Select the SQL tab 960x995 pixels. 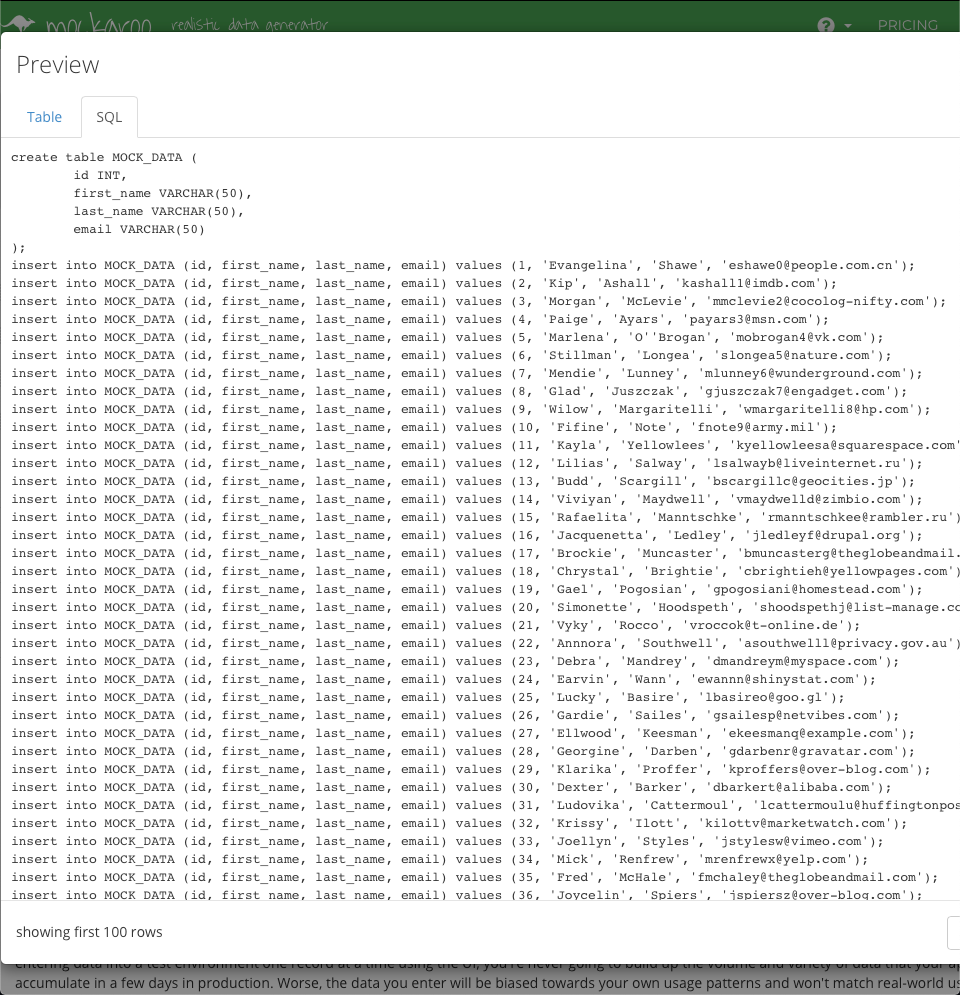(109, 117)
